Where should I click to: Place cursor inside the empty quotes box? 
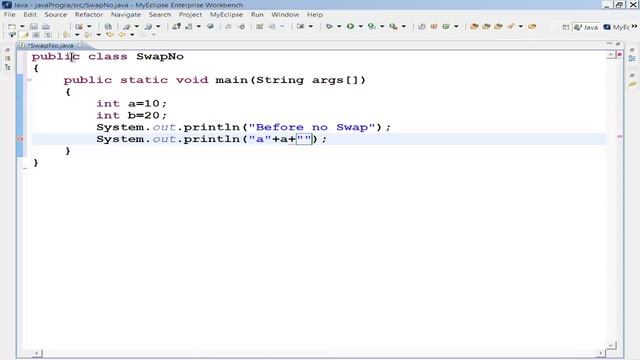tap(304, 139)
